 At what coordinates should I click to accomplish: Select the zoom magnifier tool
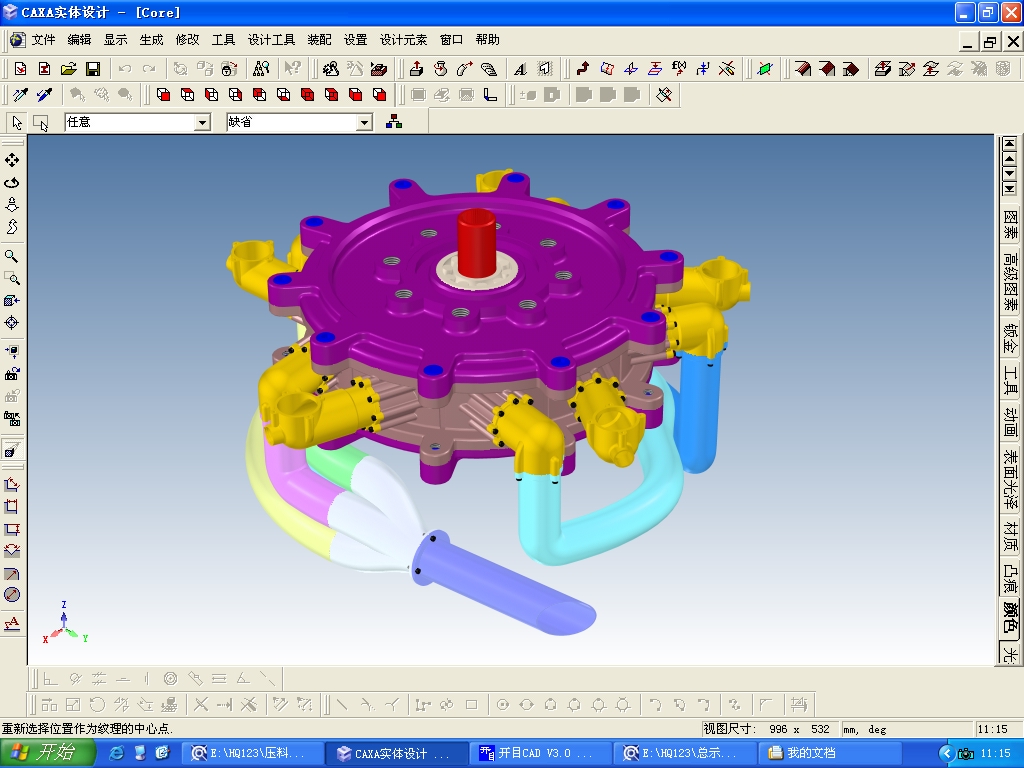[12, 256]
